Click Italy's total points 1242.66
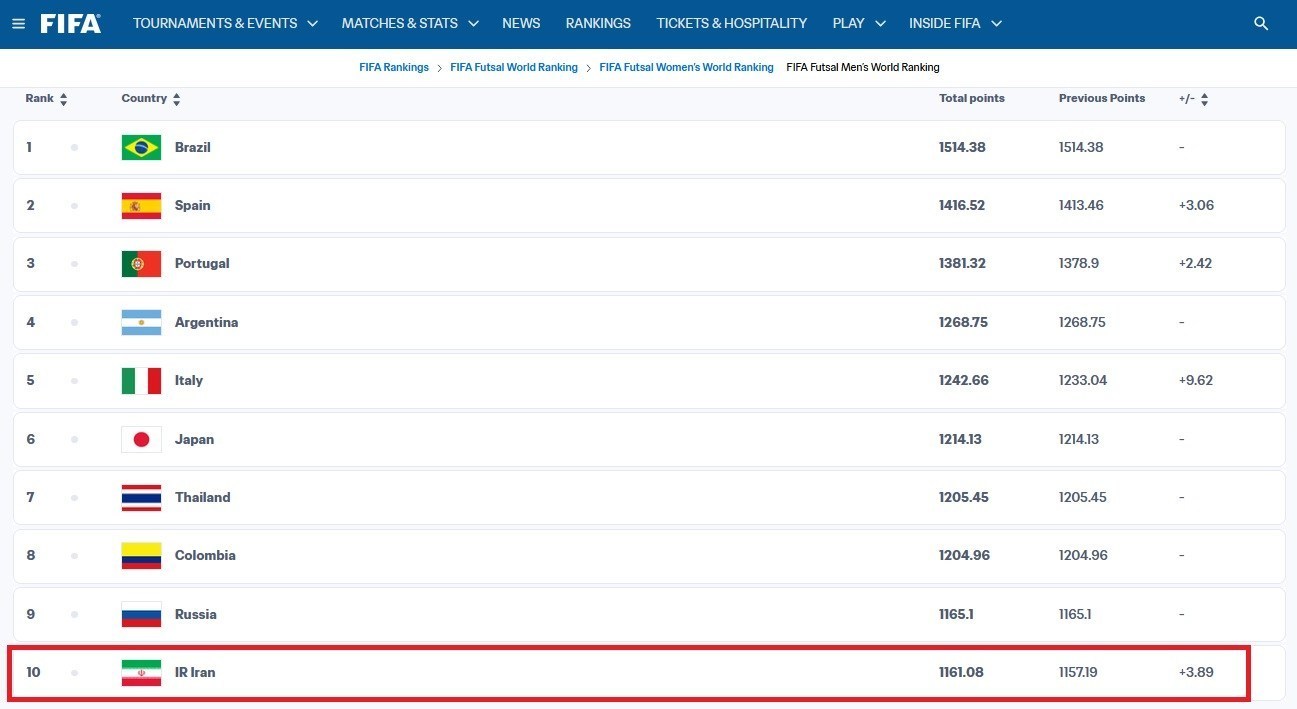 pos(964,380)
